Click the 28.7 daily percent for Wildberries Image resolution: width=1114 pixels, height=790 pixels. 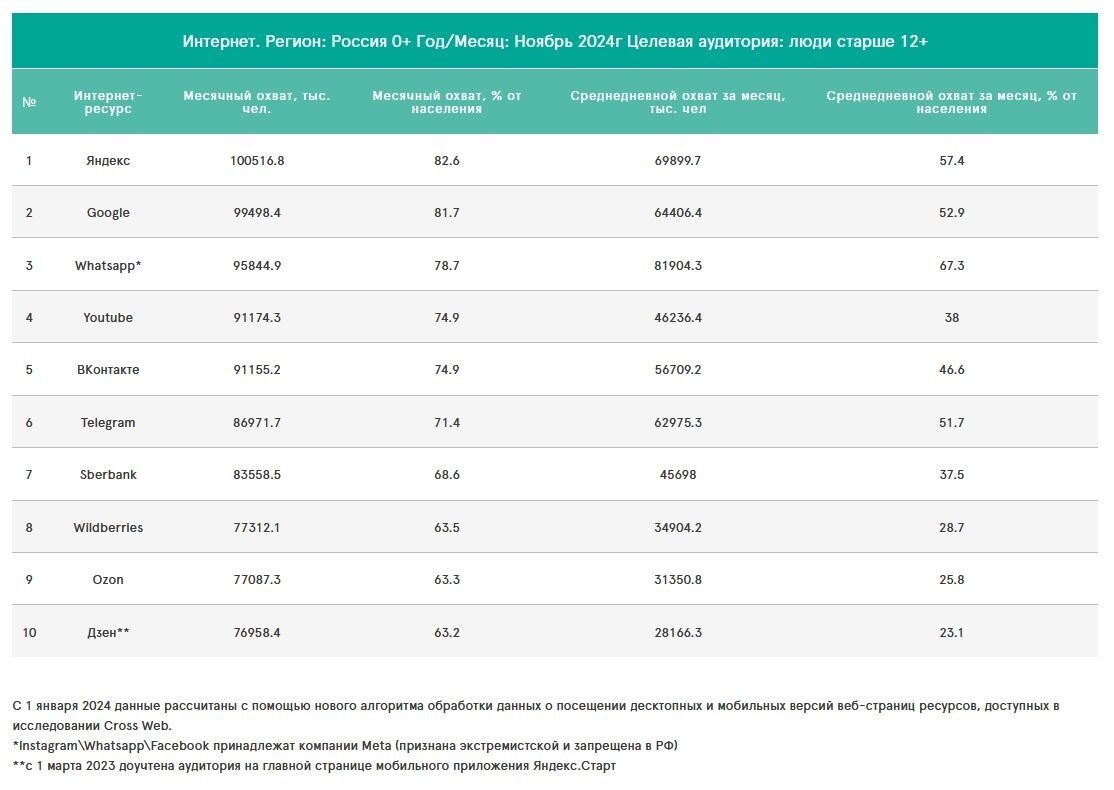tap(951, 528)
